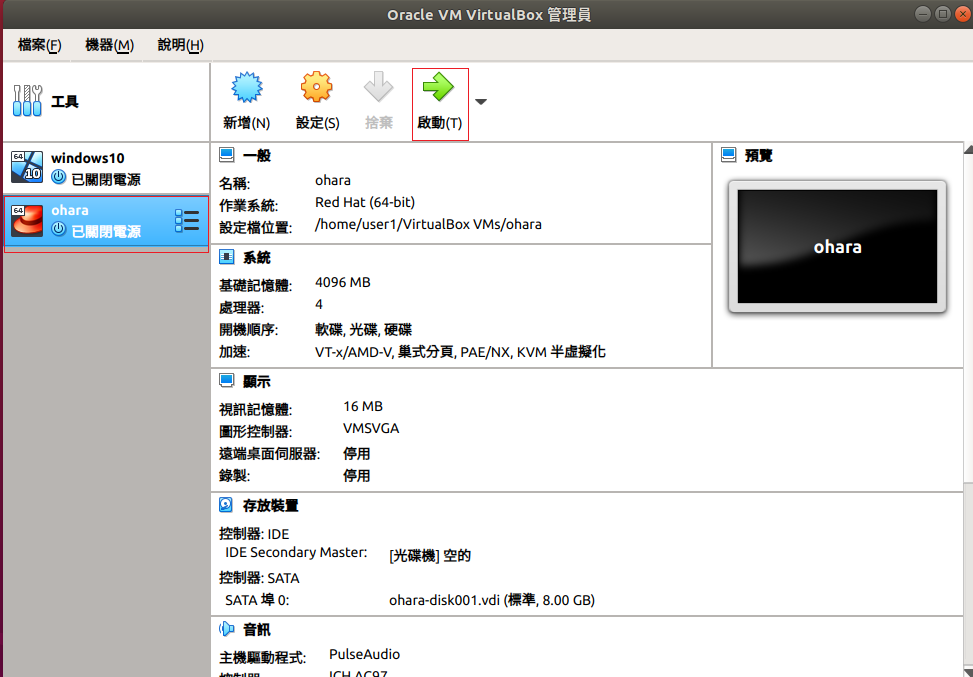Click the 遠端桌面伺服器 停用 value
Viewport: 973px width, 677px height.
tap(357, 454)
